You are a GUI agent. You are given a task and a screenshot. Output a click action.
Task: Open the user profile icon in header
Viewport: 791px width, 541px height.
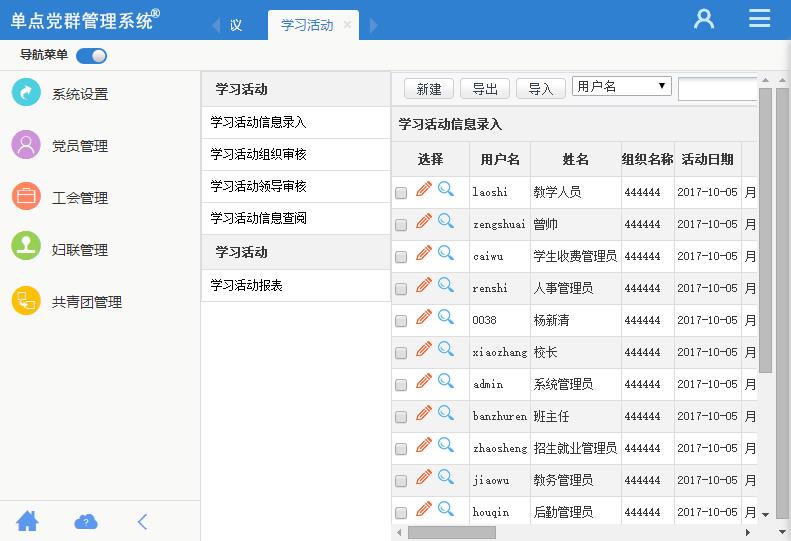[x=704, y=19]
